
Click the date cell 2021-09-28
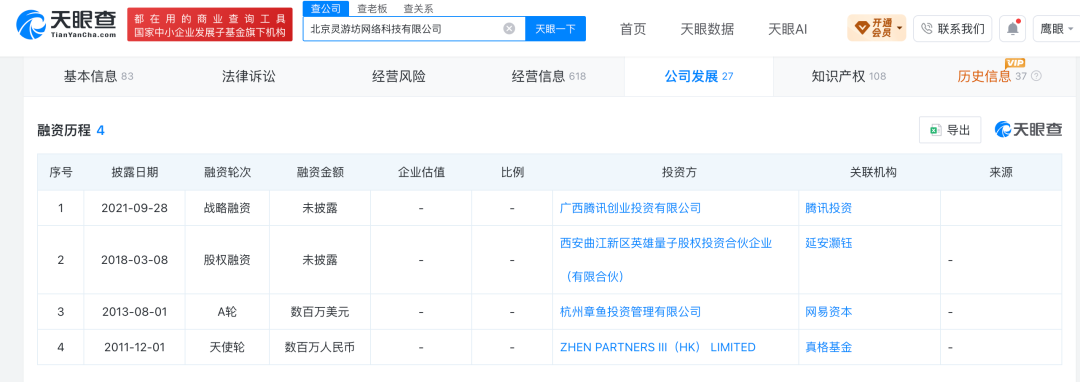point(134,208)
